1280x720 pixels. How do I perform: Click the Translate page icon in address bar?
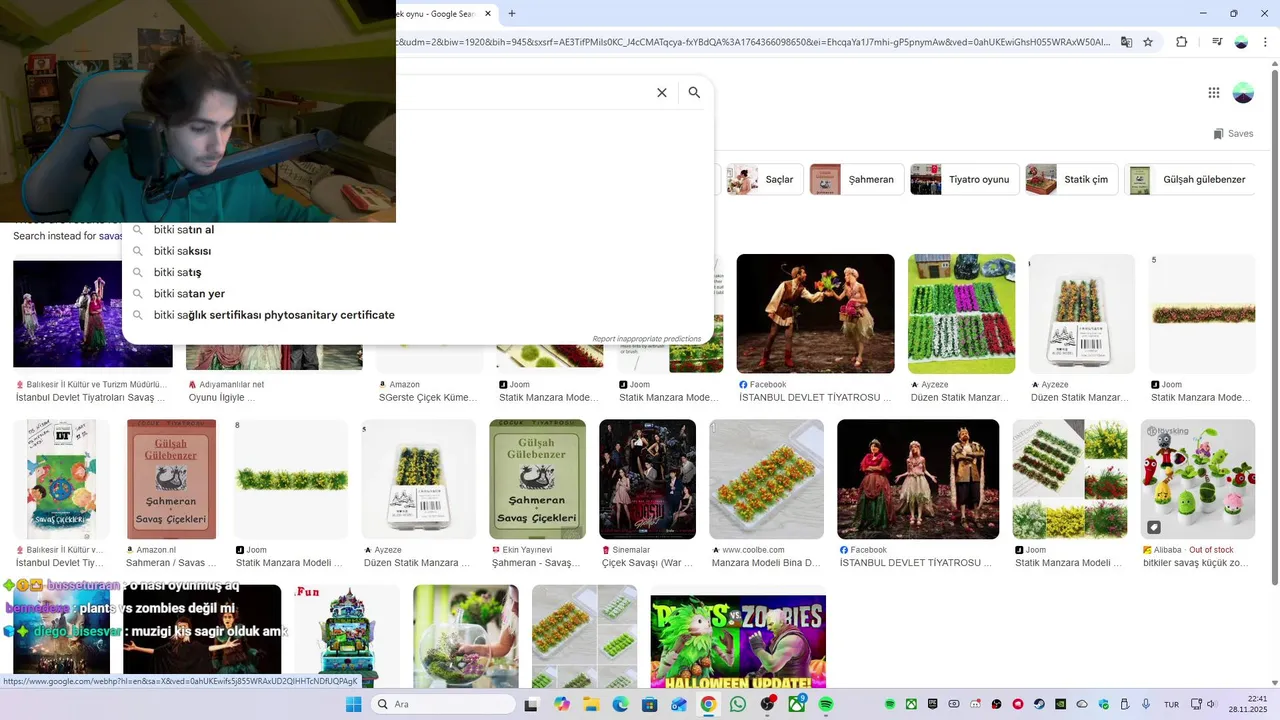(1126, 42)
